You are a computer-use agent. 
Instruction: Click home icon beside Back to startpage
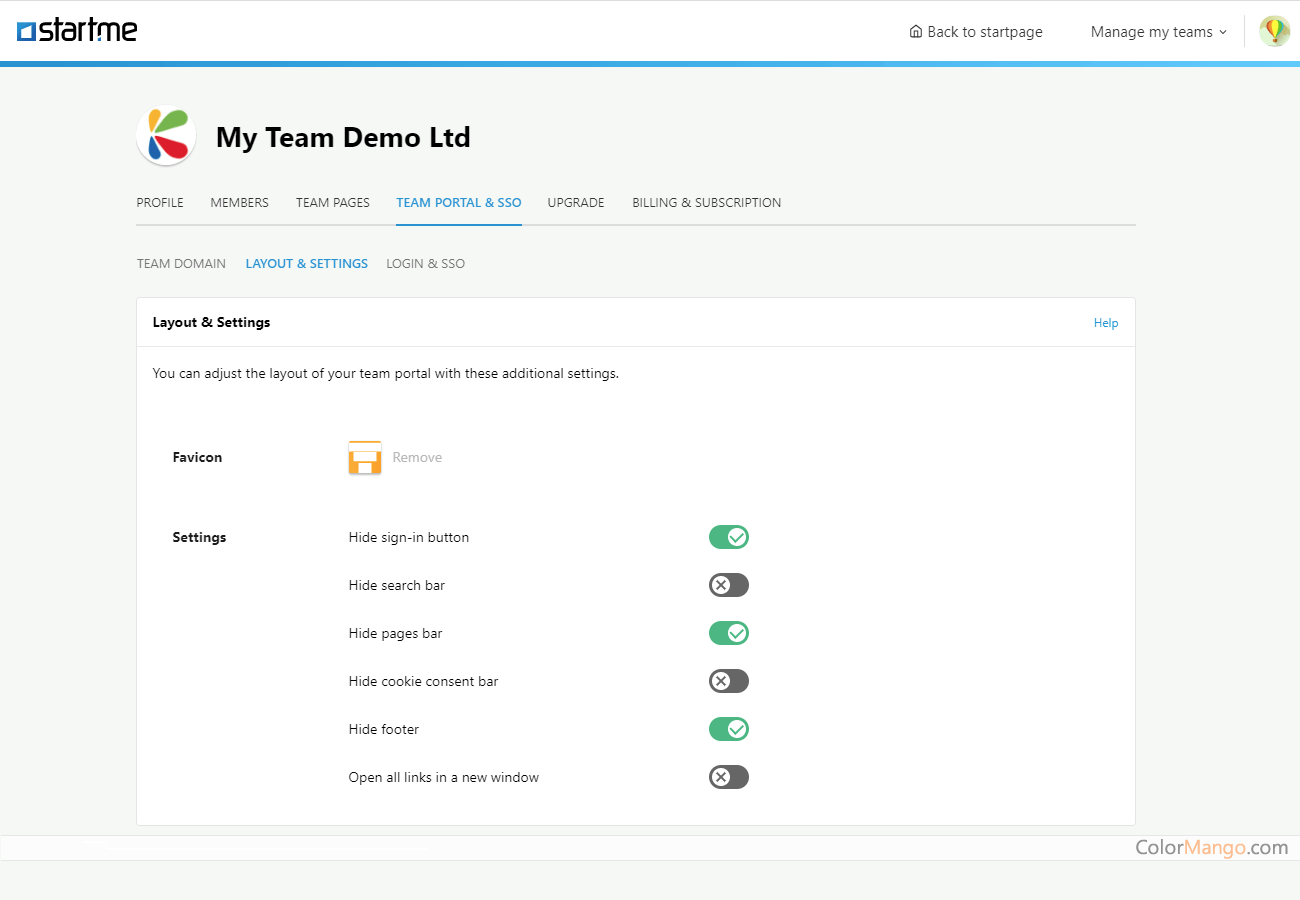coord(915,32)
